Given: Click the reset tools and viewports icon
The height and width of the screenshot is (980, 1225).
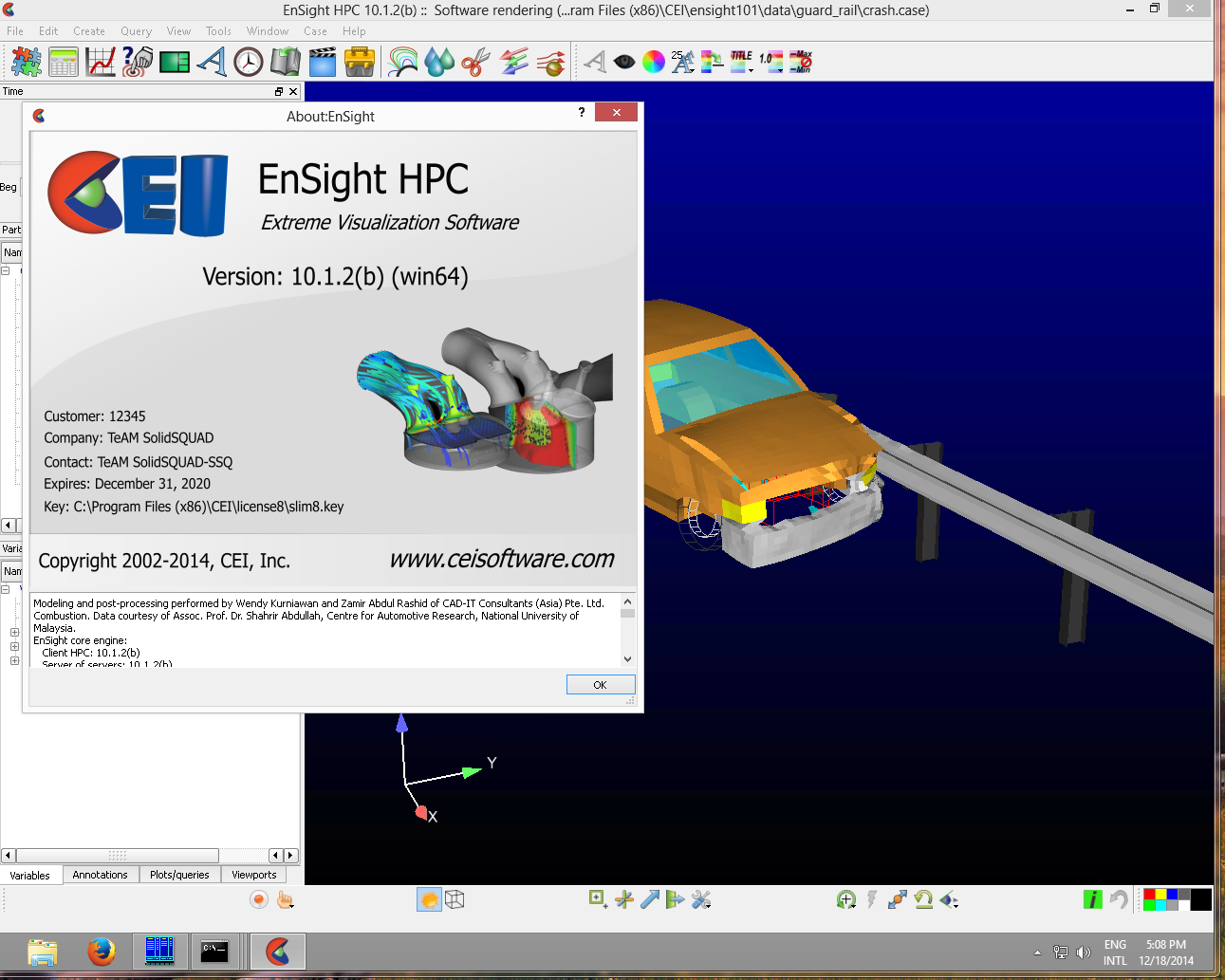Looking at the screenshot, I should 898,899.
